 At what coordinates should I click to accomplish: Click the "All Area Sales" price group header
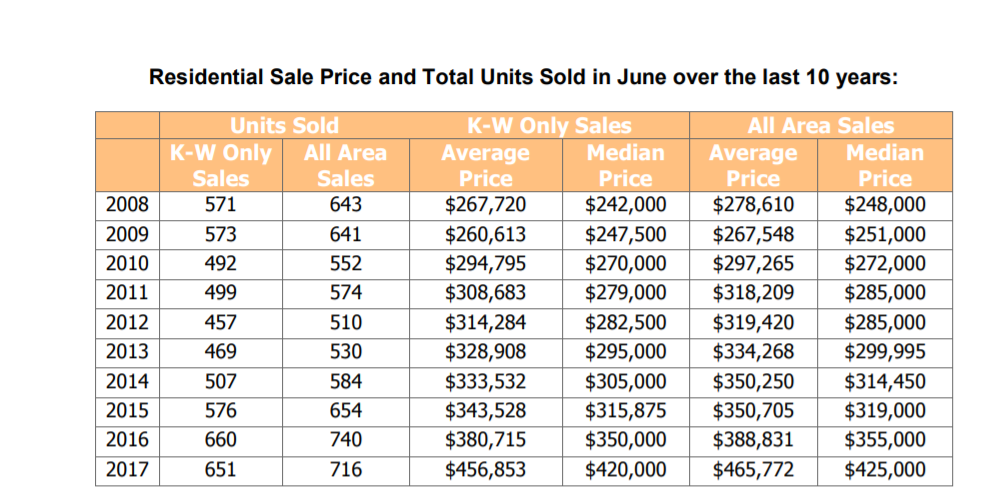[820, 126]
